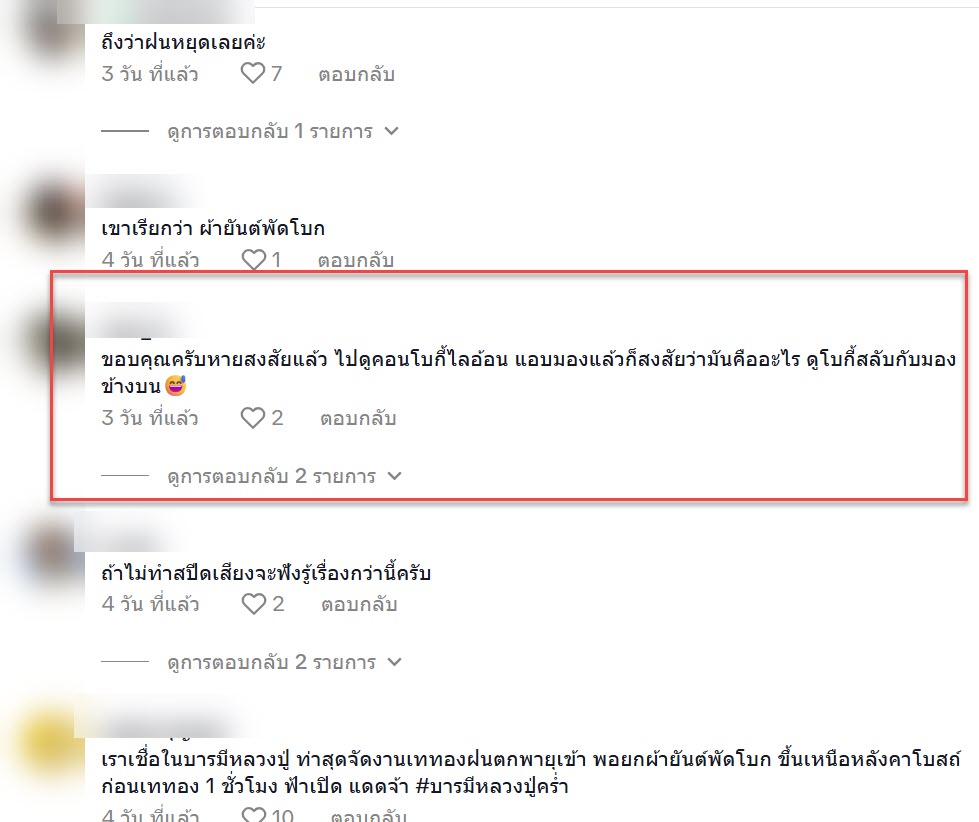Reply to ขอบคุณครับหายสงสัยแล้ว comment

[x=358, y=418]
